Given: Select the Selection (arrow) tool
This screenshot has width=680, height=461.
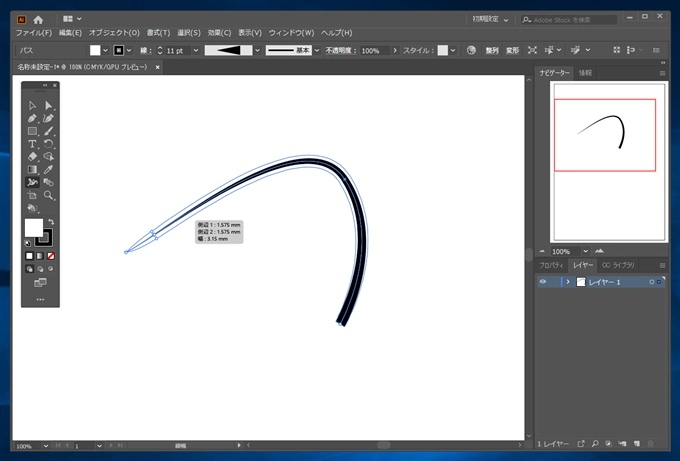Looking at the screenshot, I should (x=32, y=105).
